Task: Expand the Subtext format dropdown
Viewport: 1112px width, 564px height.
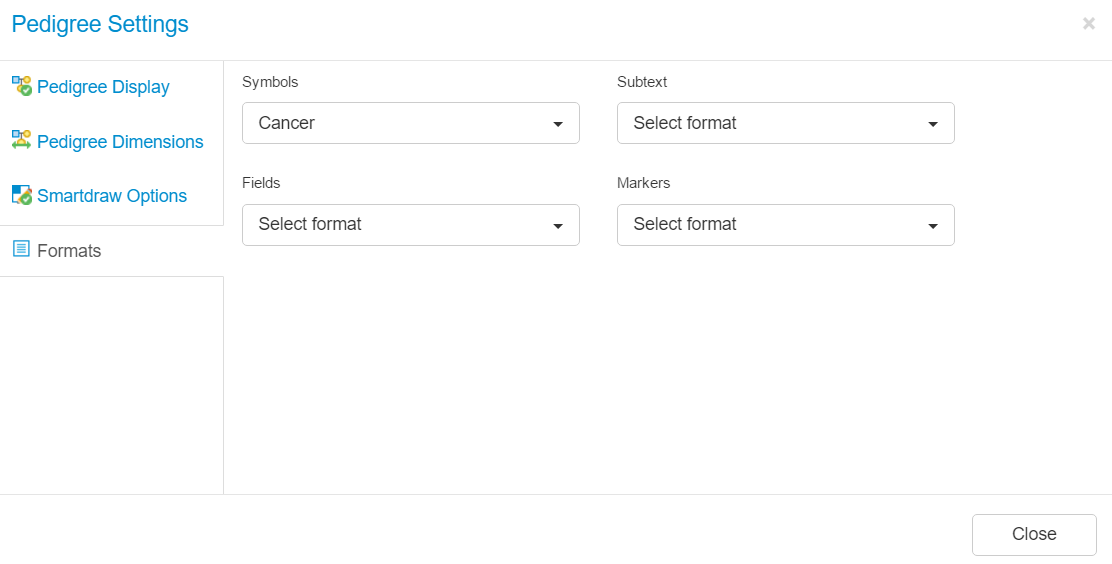Action: coord(786,123)
